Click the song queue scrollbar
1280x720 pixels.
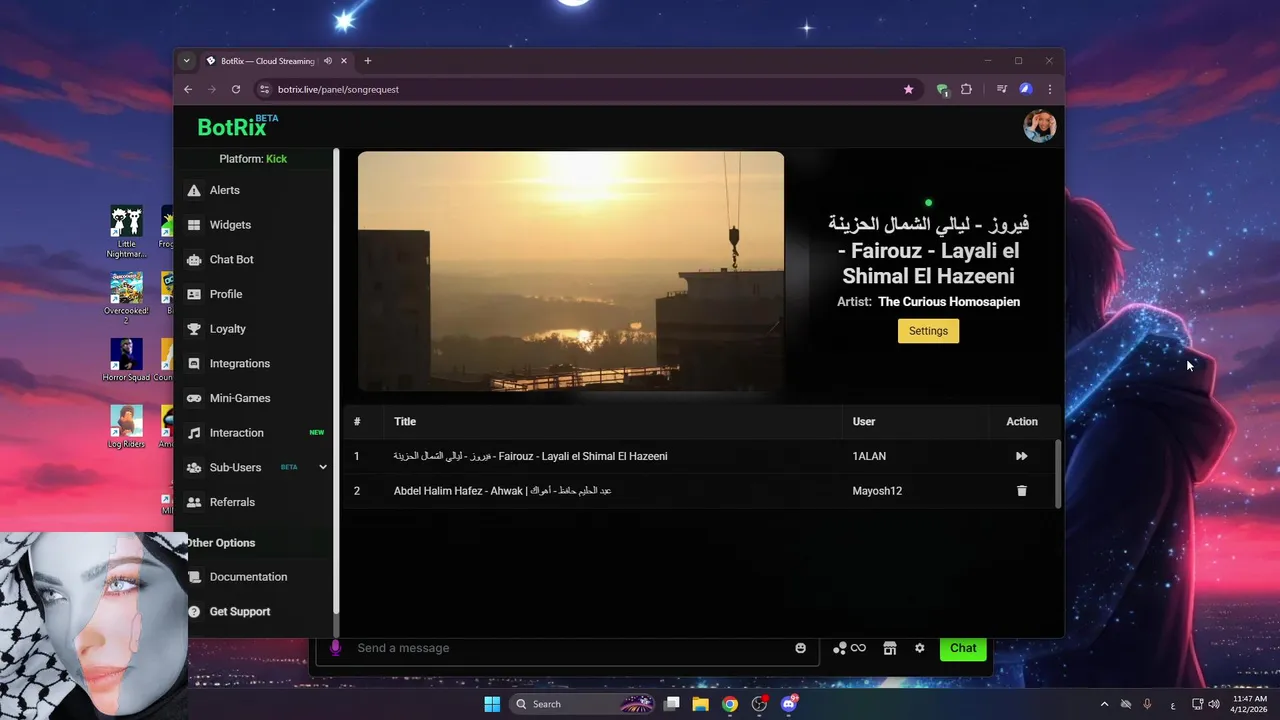[1058, 472]
